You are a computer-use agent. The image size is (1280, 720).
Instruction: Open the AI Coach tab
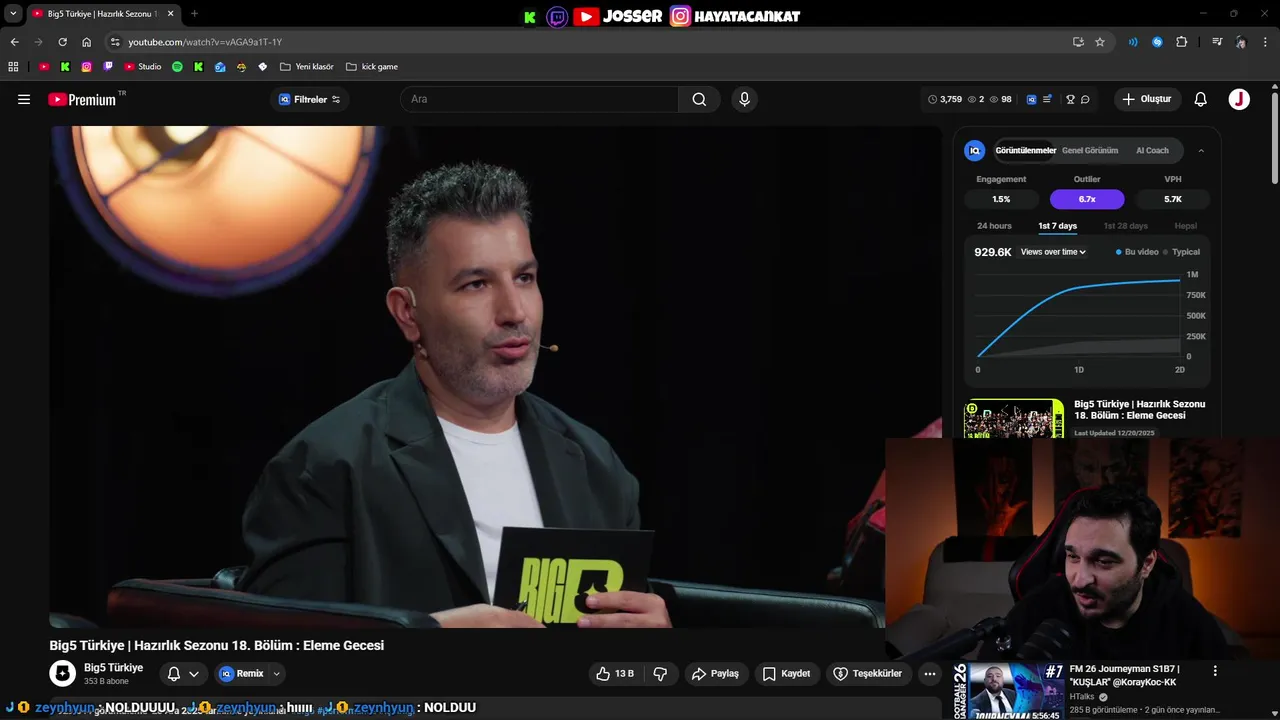(1152, 150)
